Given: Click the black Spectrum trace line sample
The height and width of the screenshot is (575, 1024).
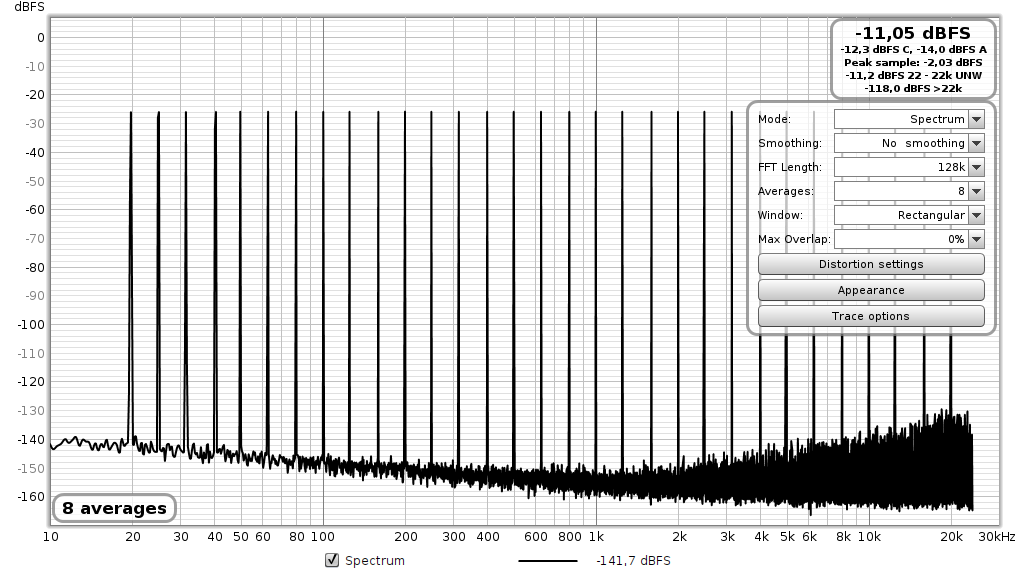Looking at the screenshot, I should click(548, 561).
